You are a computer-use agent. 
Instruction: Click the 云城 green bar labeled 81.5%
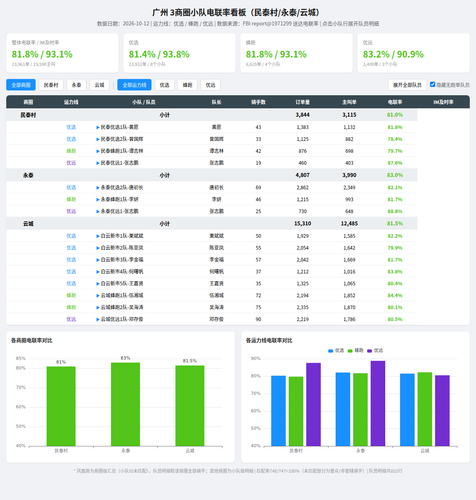tap(190, 406)
